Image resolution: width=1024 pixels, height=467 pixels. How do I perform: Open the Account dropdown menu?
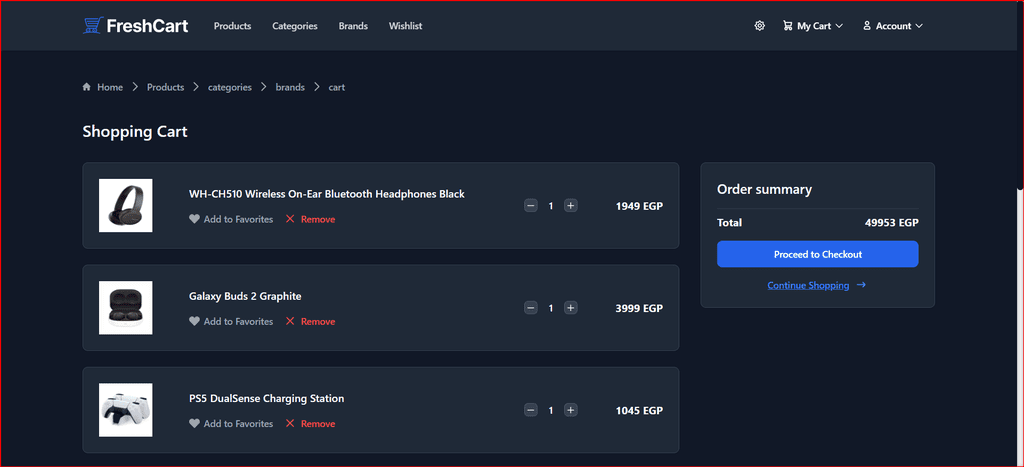893,26
